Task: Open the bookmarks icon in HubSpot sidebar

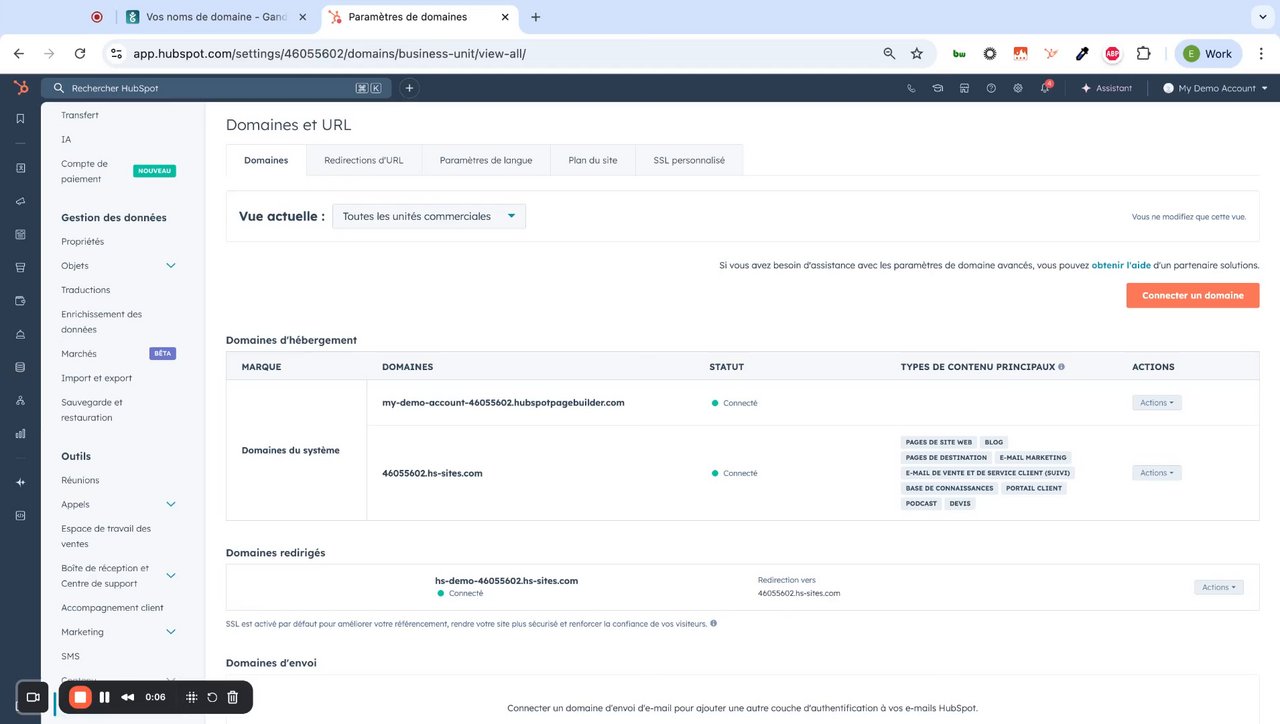Action: click(20, 119)
